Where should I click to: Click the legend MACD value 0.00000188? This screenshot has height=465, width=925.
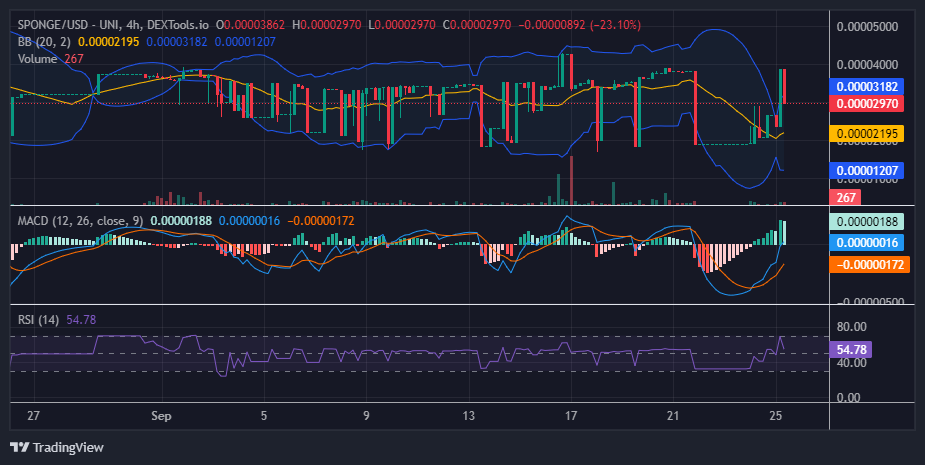(x=181, y=221)
